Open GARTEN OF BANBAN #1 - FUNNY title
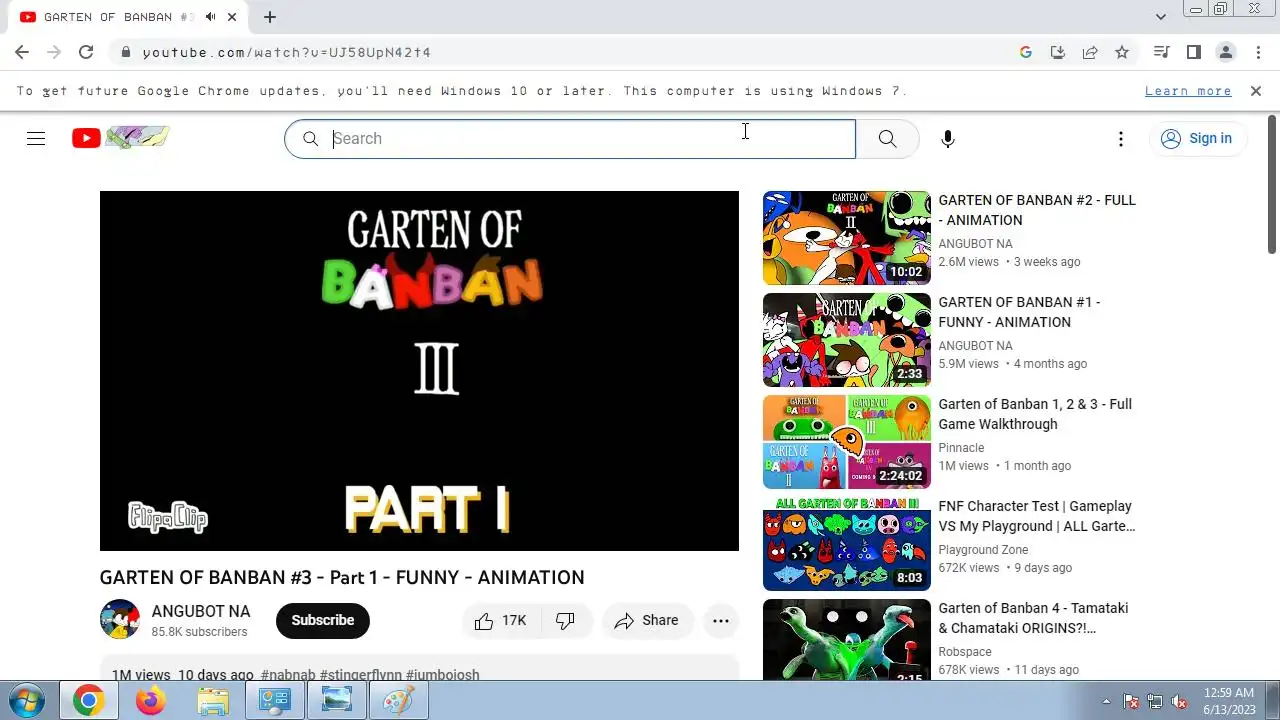 point(1019,312)
